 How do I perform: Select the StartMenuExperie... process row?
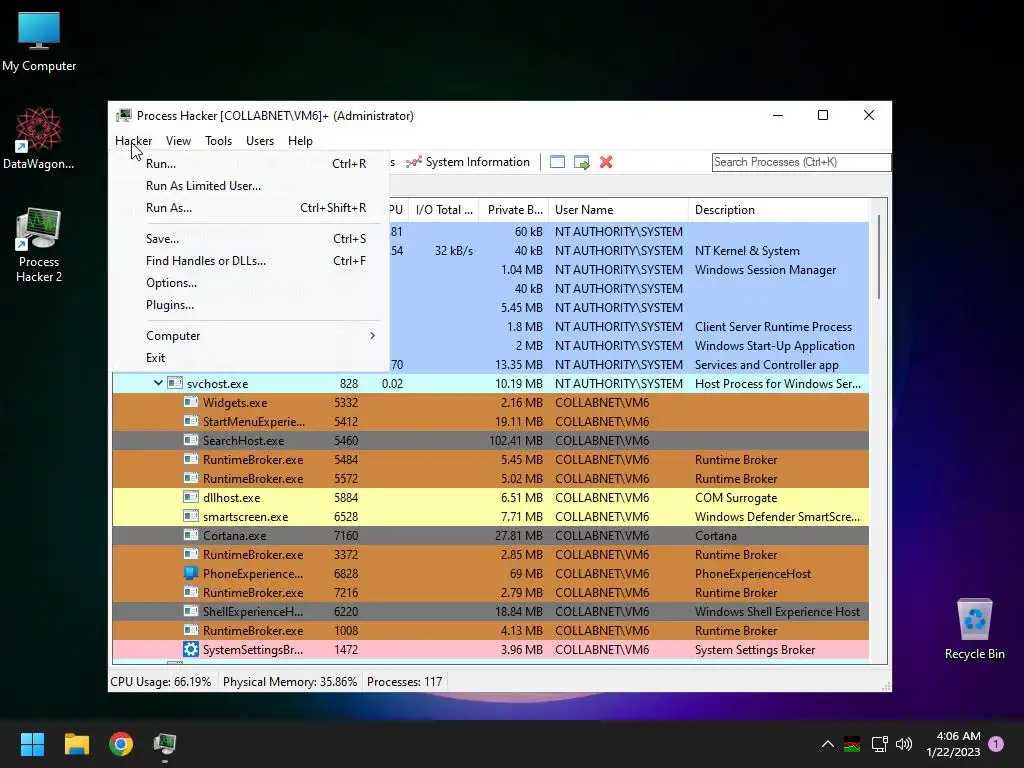[490, 421]
